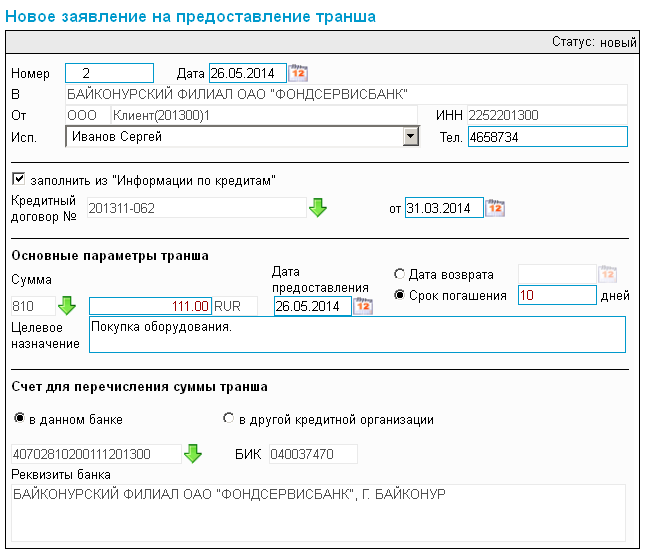Click the 'дней' label after term field
This screenshot has width=646, height=554.
[615, 295]
